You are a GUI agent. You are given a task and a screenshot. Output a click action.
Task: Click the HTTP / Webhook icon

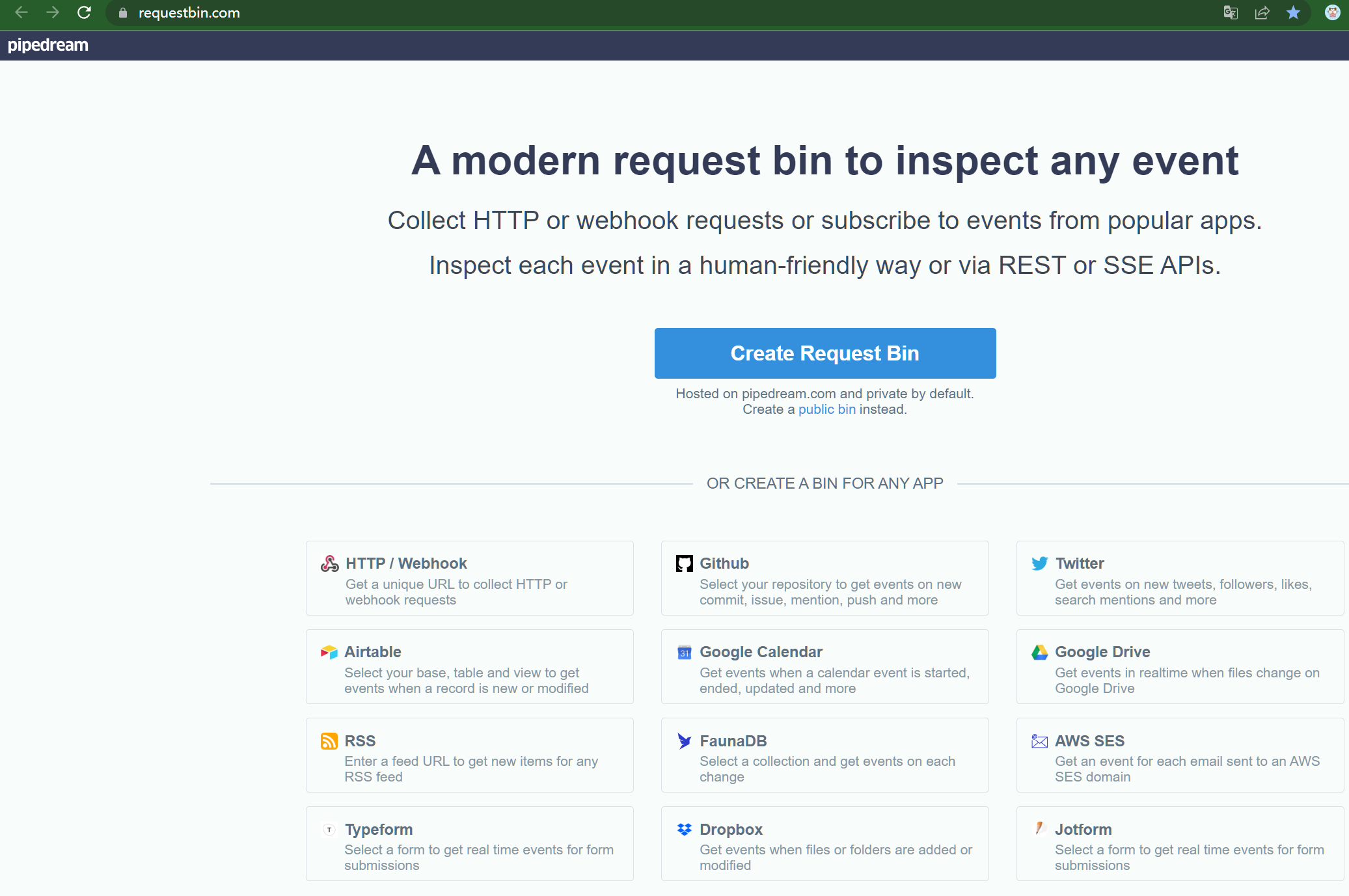tap(329, 563)
